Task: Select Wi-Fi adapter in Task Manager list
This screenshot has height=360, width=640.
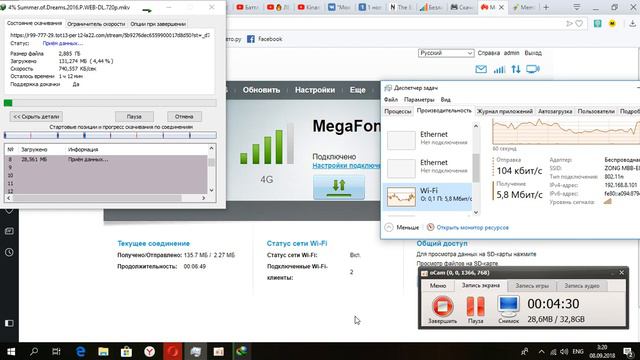Action: tap(427, 196)
